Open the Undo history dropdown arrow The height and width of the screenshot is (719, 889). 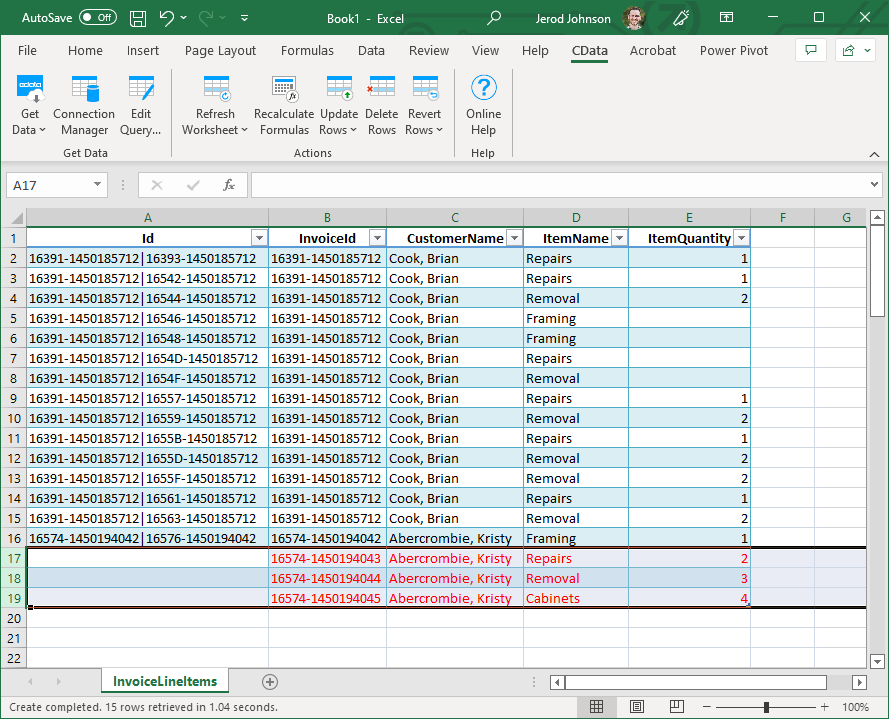click(x=184, y=18)
